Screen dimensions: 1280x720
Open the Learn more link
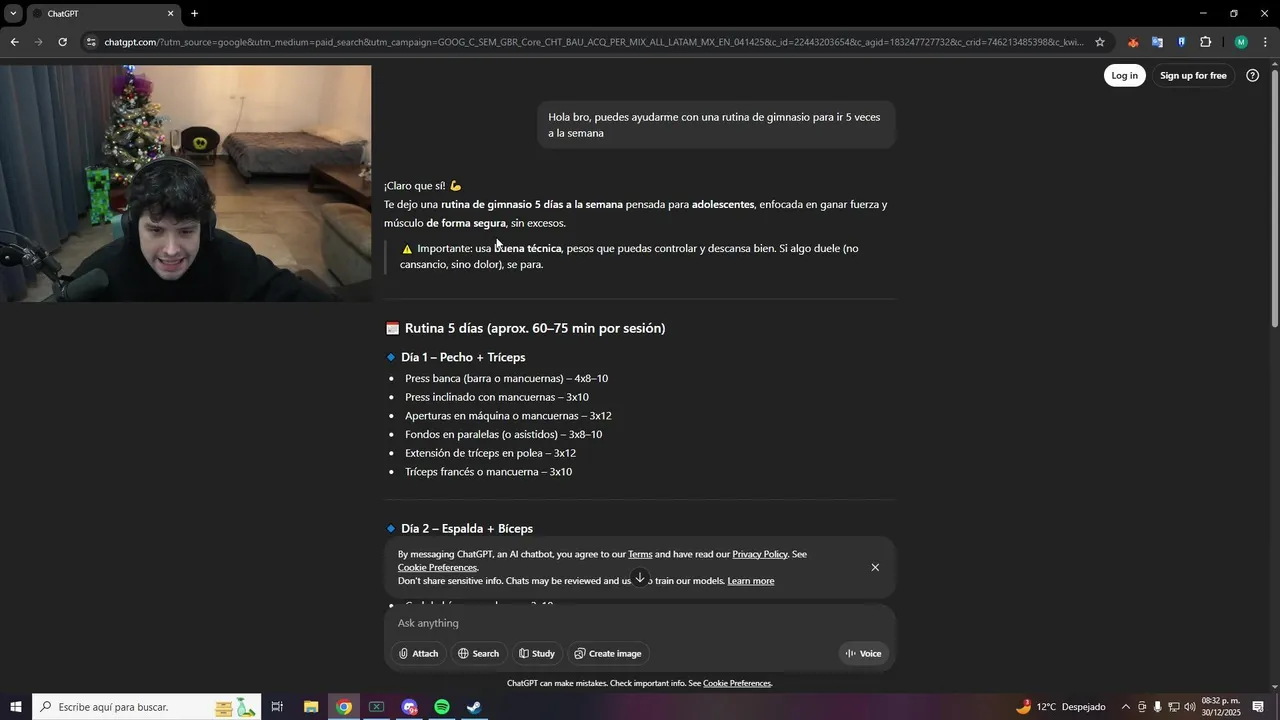pos(751,581)
